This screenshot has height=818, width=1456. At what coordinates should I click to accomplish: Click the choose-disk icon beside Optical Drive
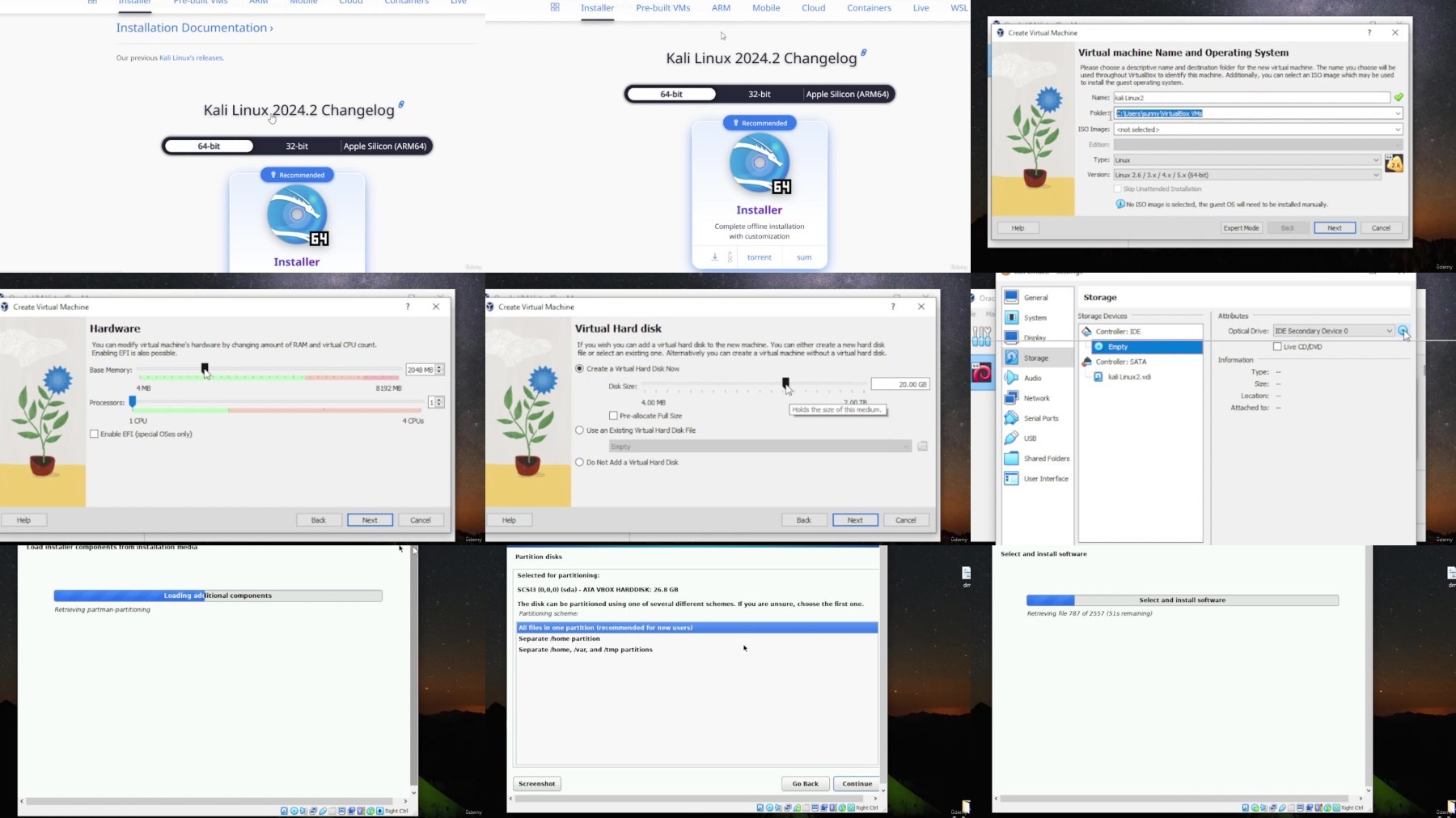click(x=1403, y=331)
